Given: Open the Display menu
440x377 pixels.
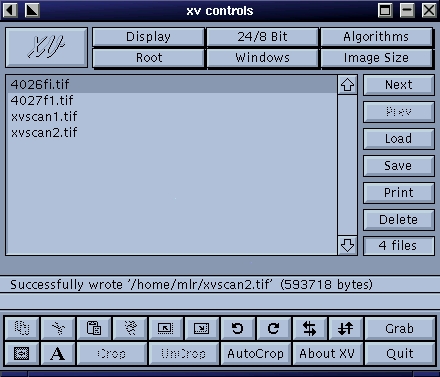Looking at the screenshot, I should (148, 37).
